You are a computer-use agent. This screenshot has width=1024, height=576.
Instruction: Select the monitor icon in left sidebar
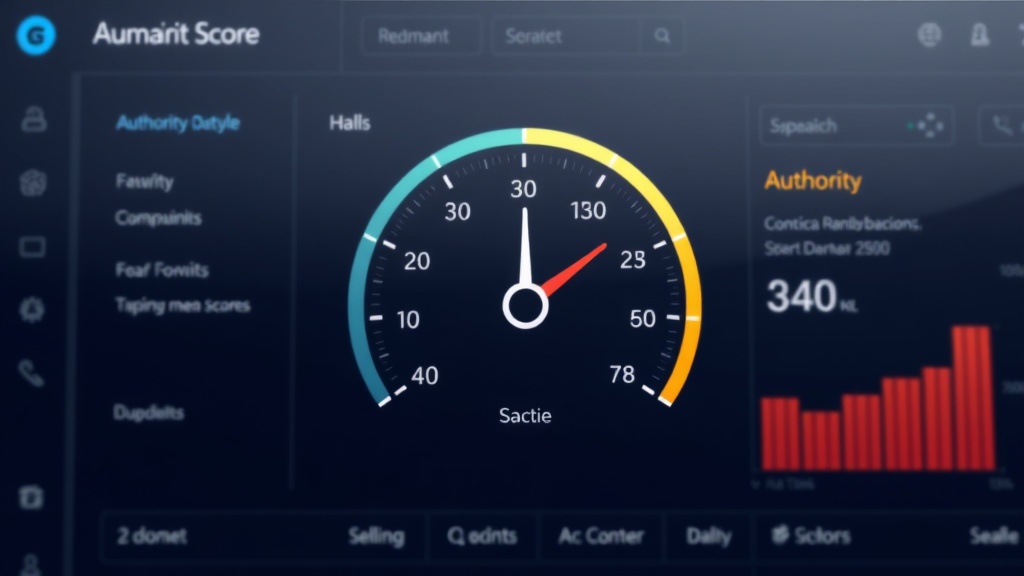tap(33, 246)
